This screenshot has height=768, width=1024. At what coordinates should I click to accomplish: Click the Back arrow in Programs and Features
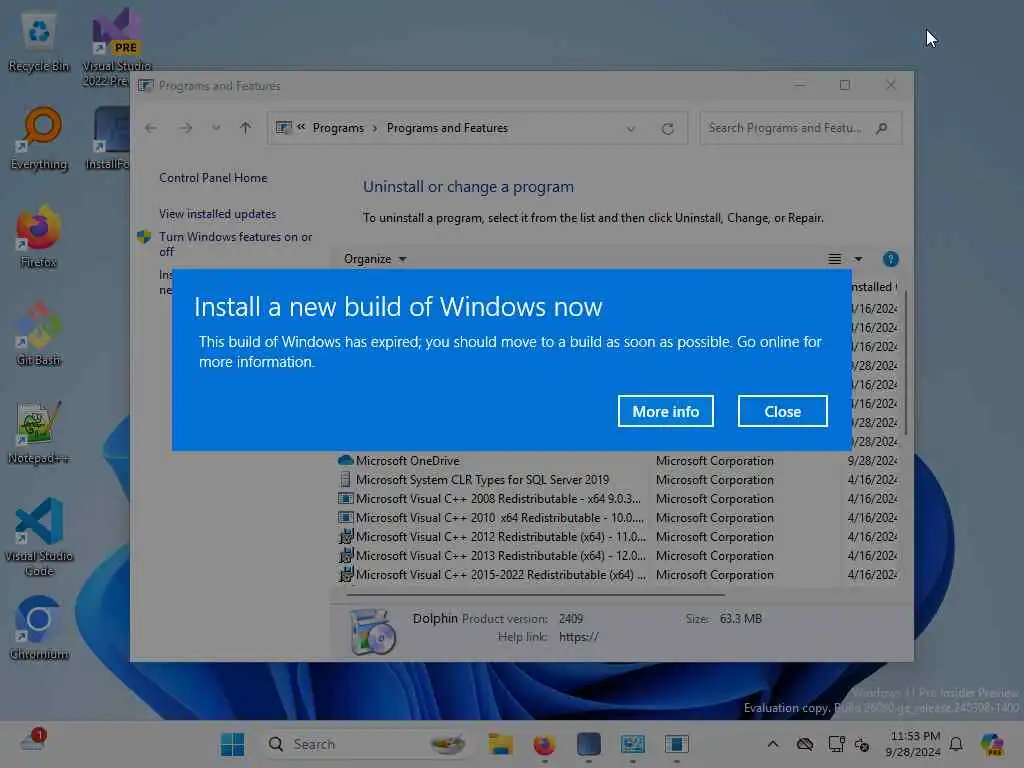pyautogui.click(x=151, y=128)
